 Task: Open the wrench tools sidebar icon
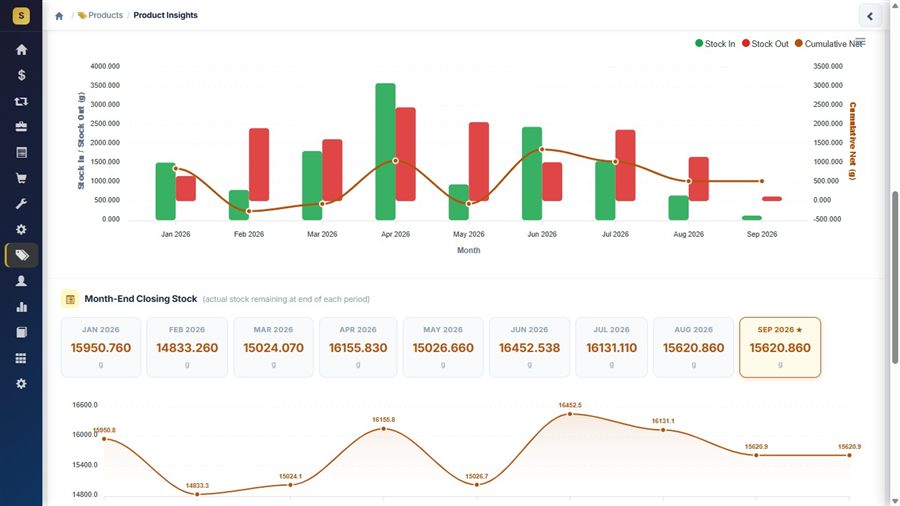(21, 204)
